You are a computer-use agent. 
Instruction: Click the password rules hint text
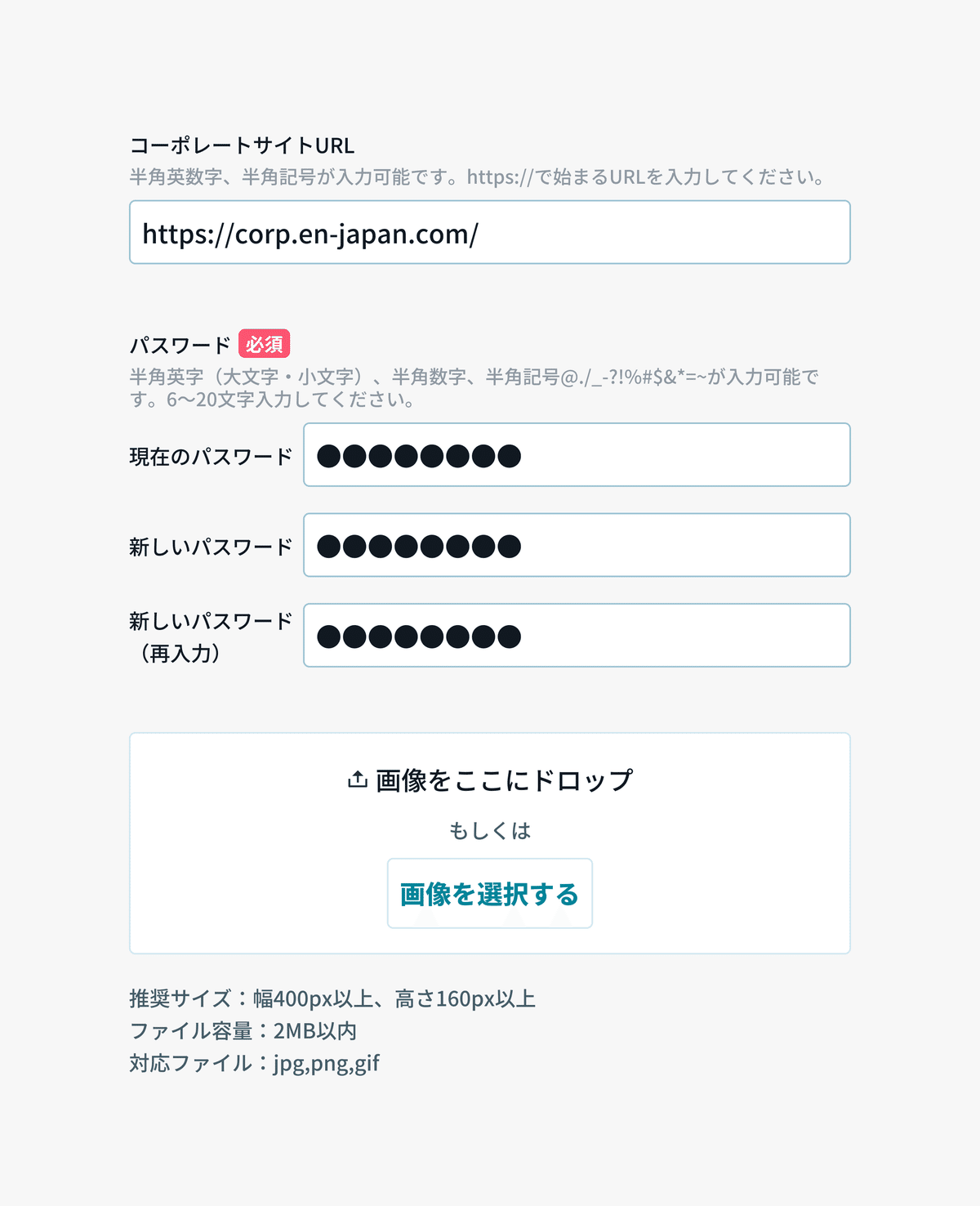click(474, 388)
